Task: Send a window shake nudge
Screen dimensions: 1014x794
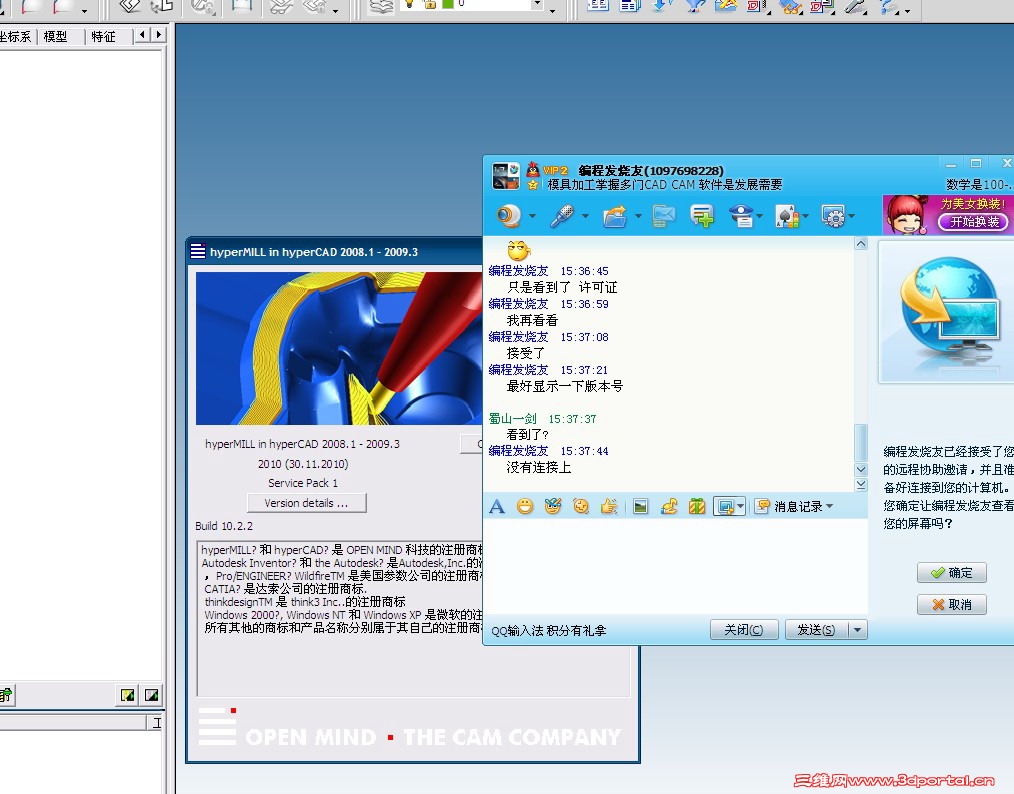Action: coord(581,506)
